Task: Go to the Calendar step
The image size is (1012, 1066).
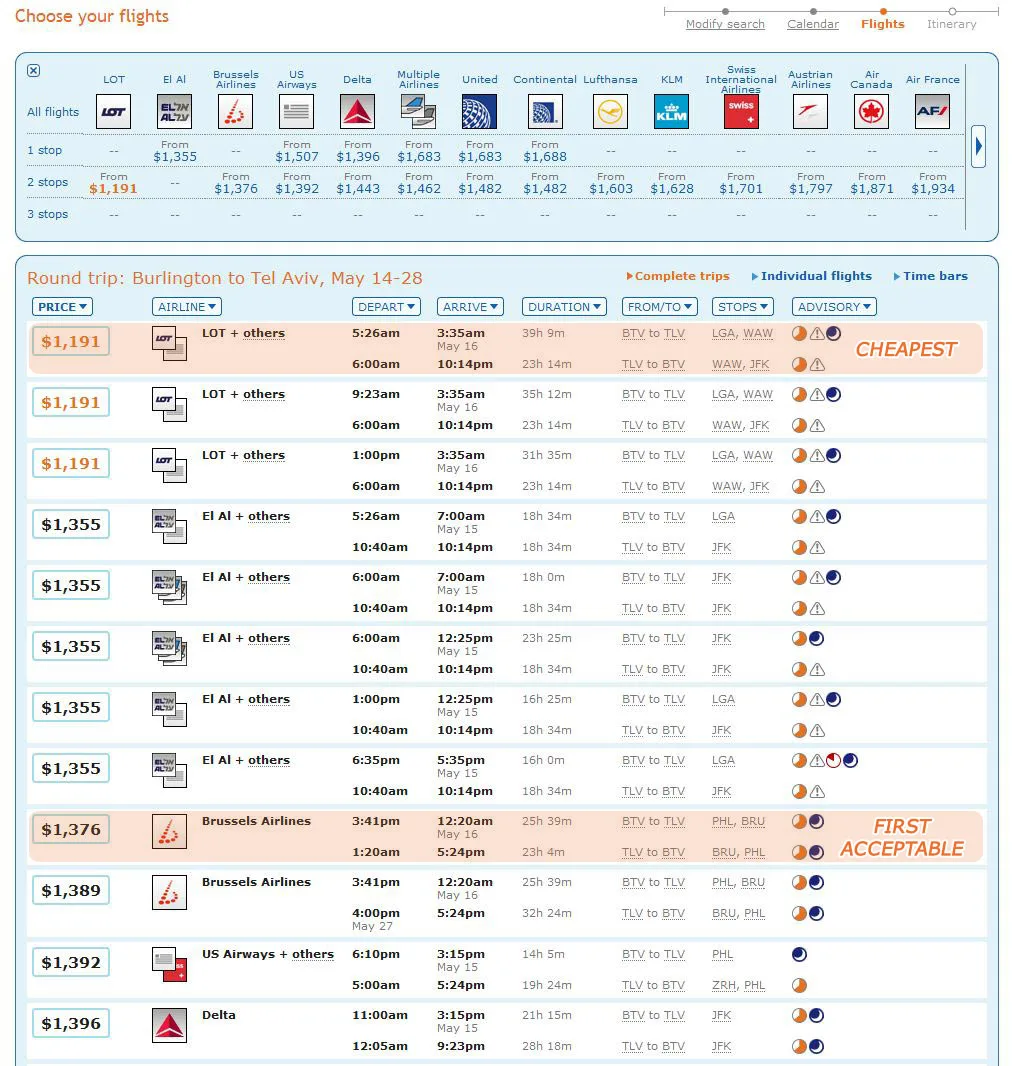Action: tap(813, 24)
